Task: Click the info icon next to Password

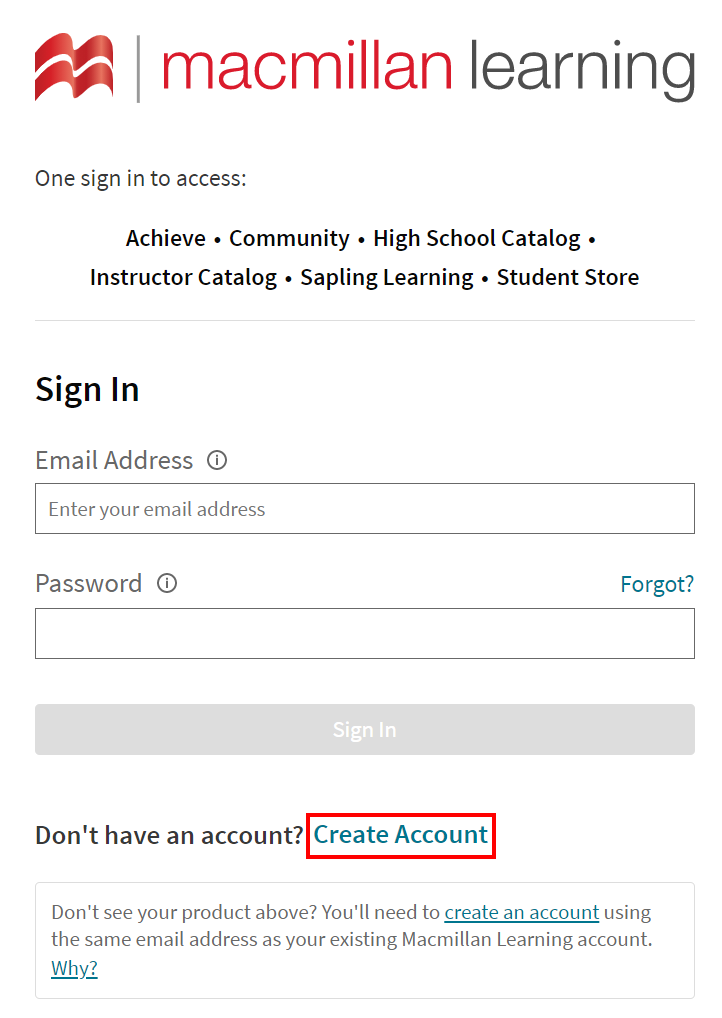Action: tap(167, 584)
